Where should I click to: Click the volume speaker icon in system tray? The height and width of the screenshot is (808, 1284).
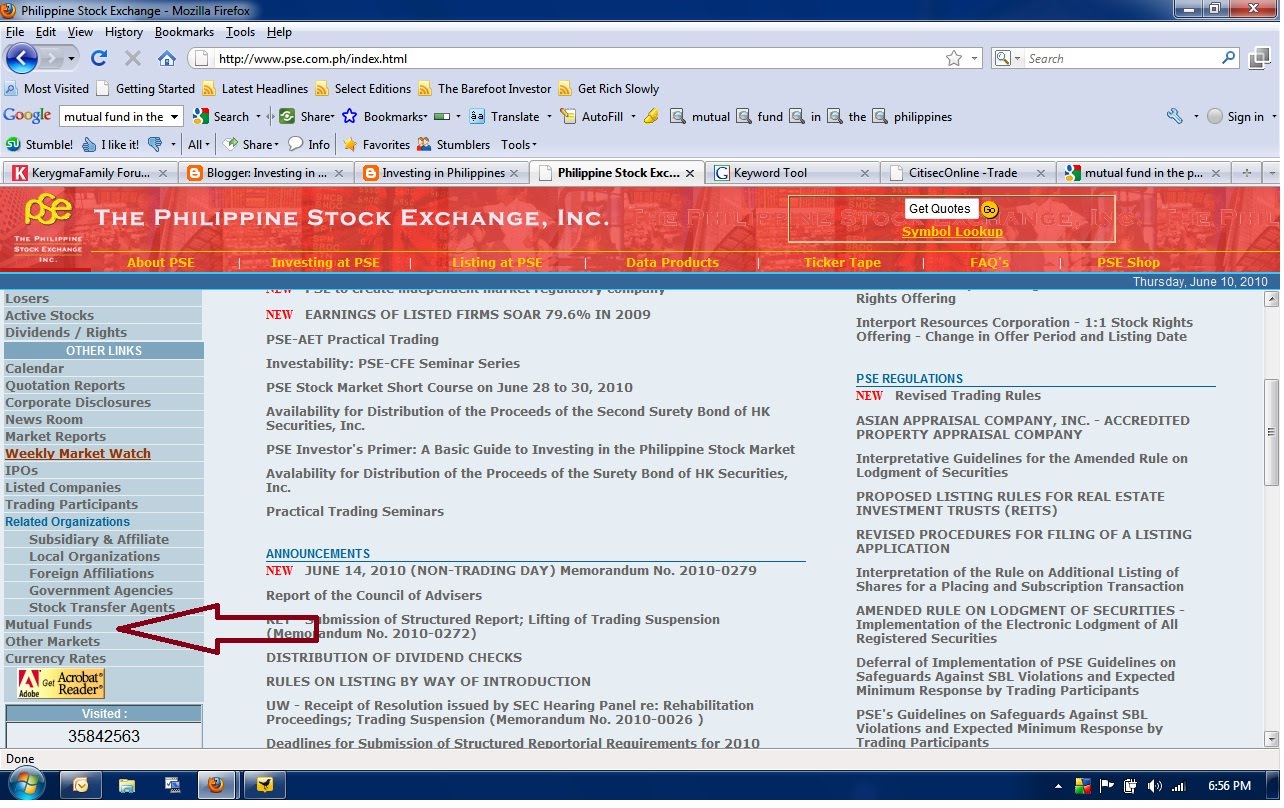point(1155,786)
